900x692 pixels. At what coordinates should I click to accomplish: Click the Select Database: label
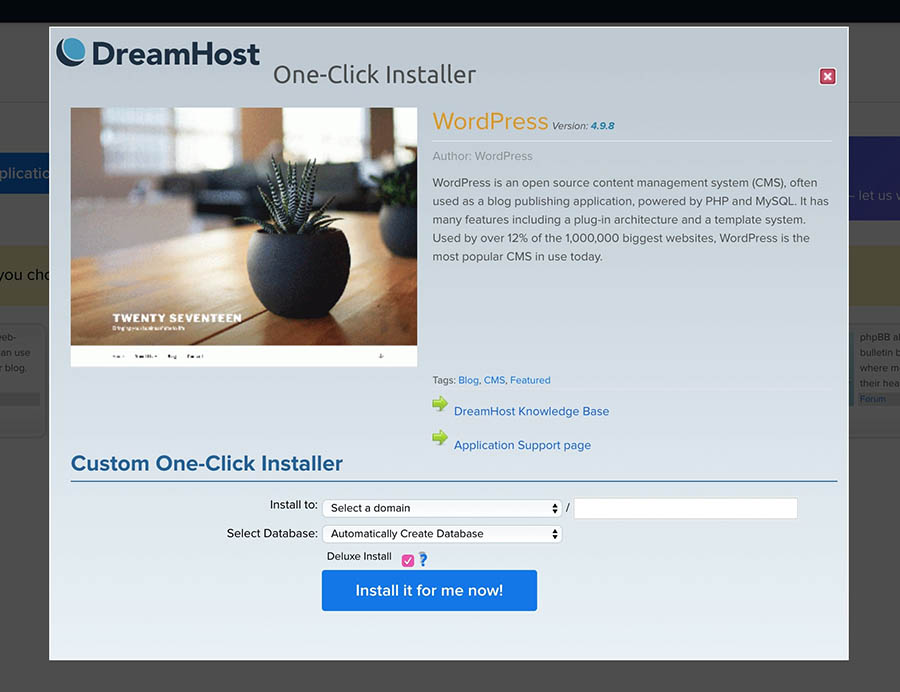pyautogui.click(x=272, y=534)
